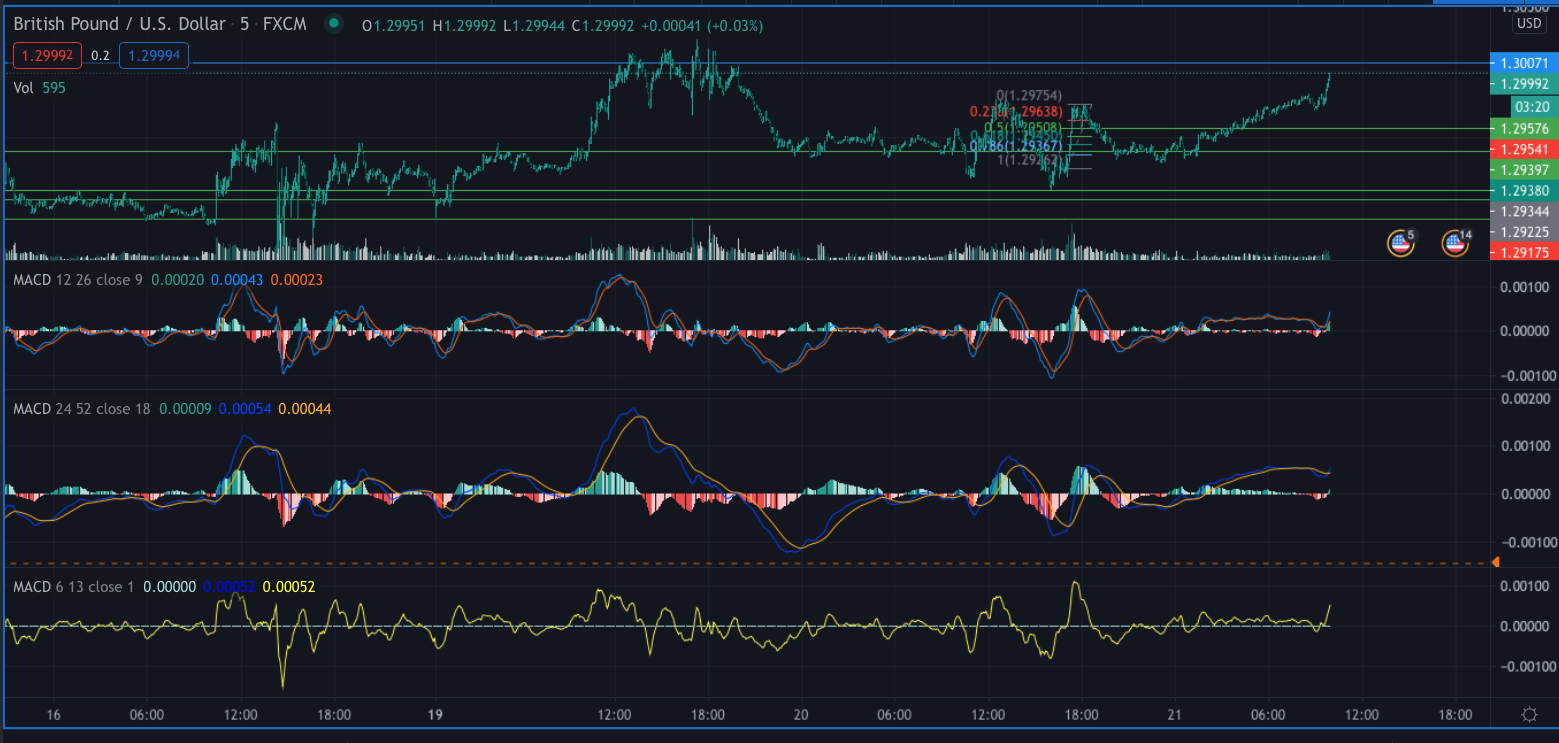Click the orange arrow marker on price axis
The image size is (1559, 743).
[1494, 563]
